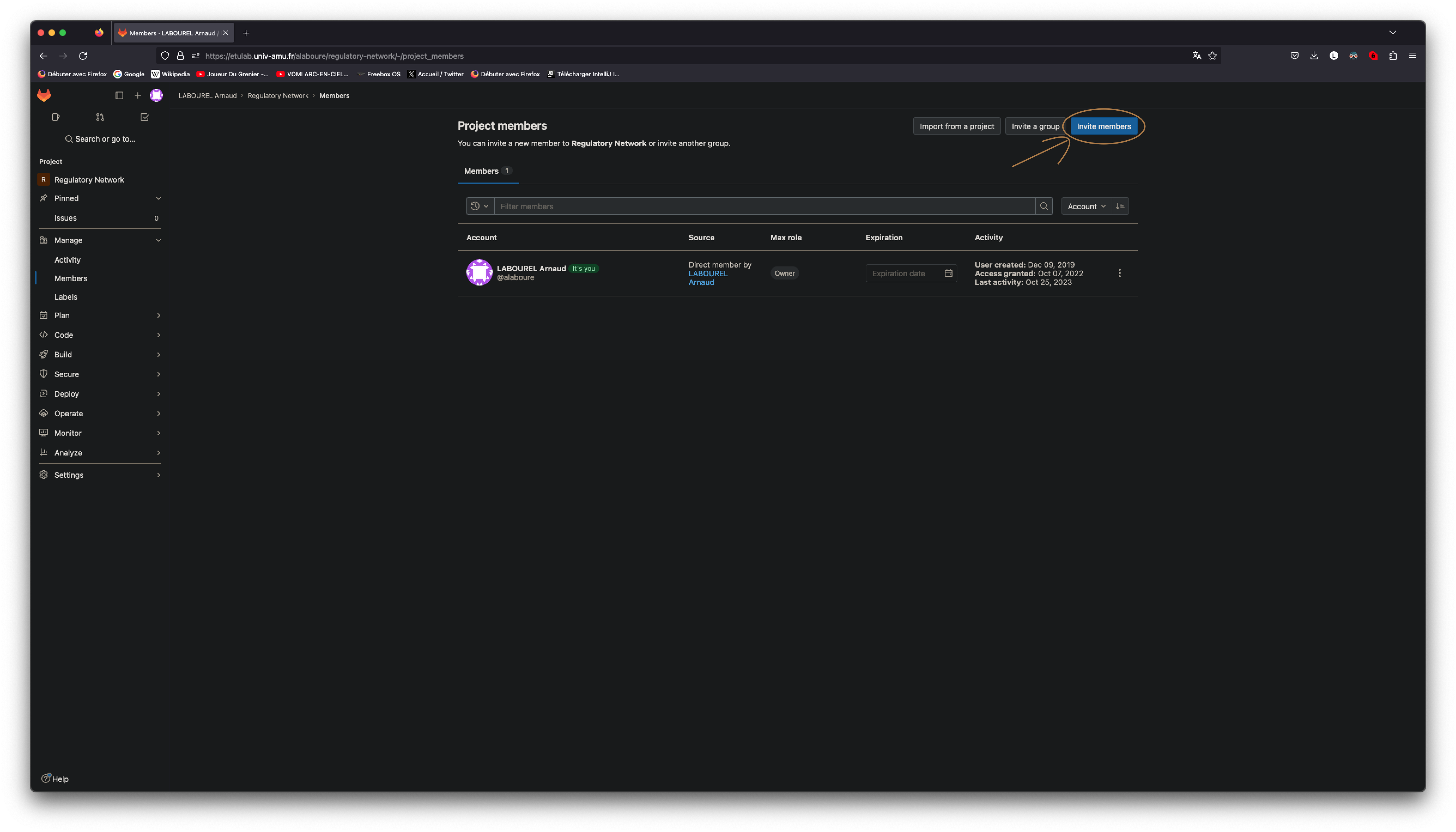
Task: Expand the Settings section
Action: click(101, 475)
